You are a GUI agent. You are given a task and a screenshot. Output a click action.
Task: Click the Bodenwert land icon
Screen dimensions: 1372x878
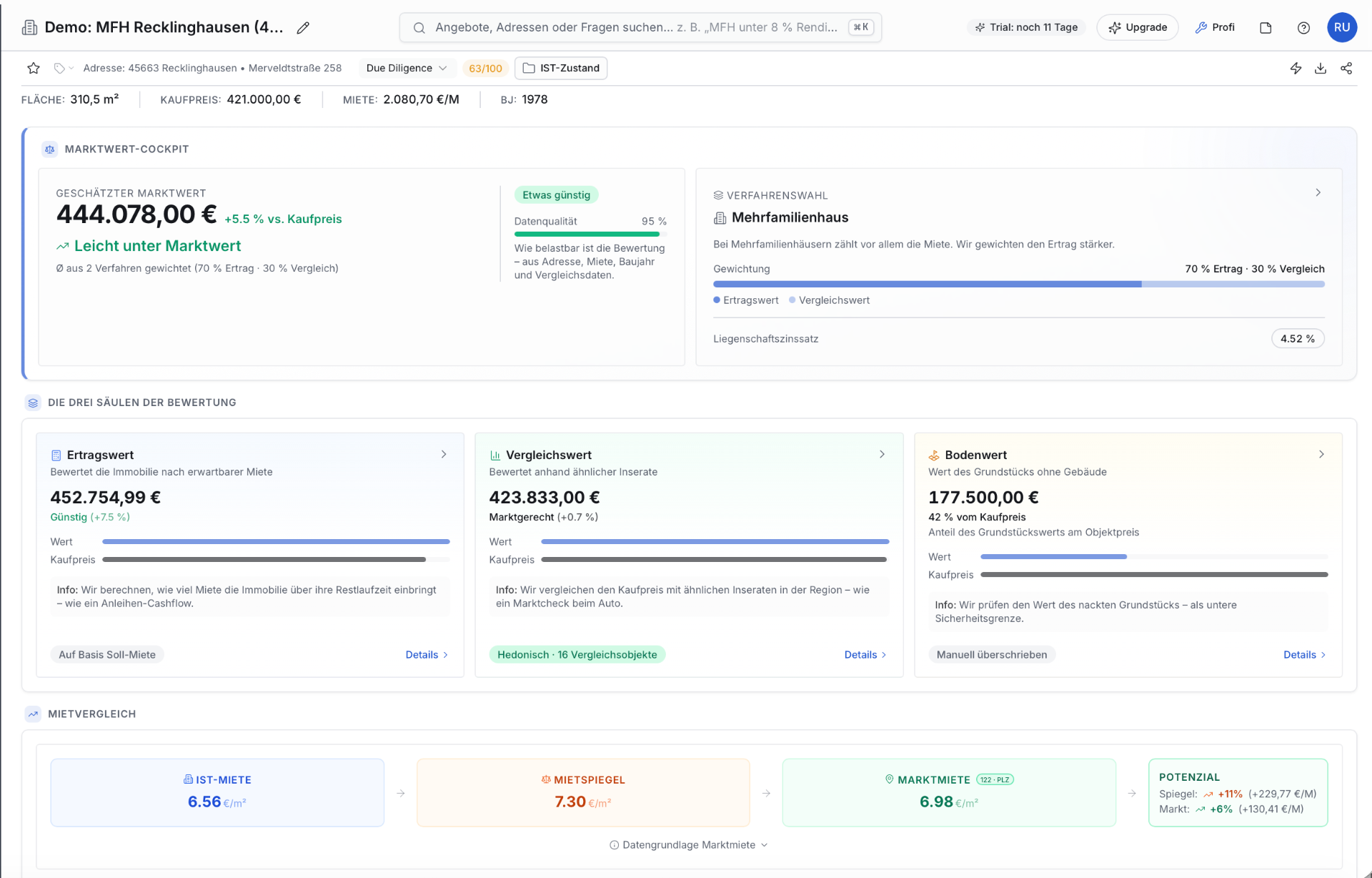pos(934,455)
